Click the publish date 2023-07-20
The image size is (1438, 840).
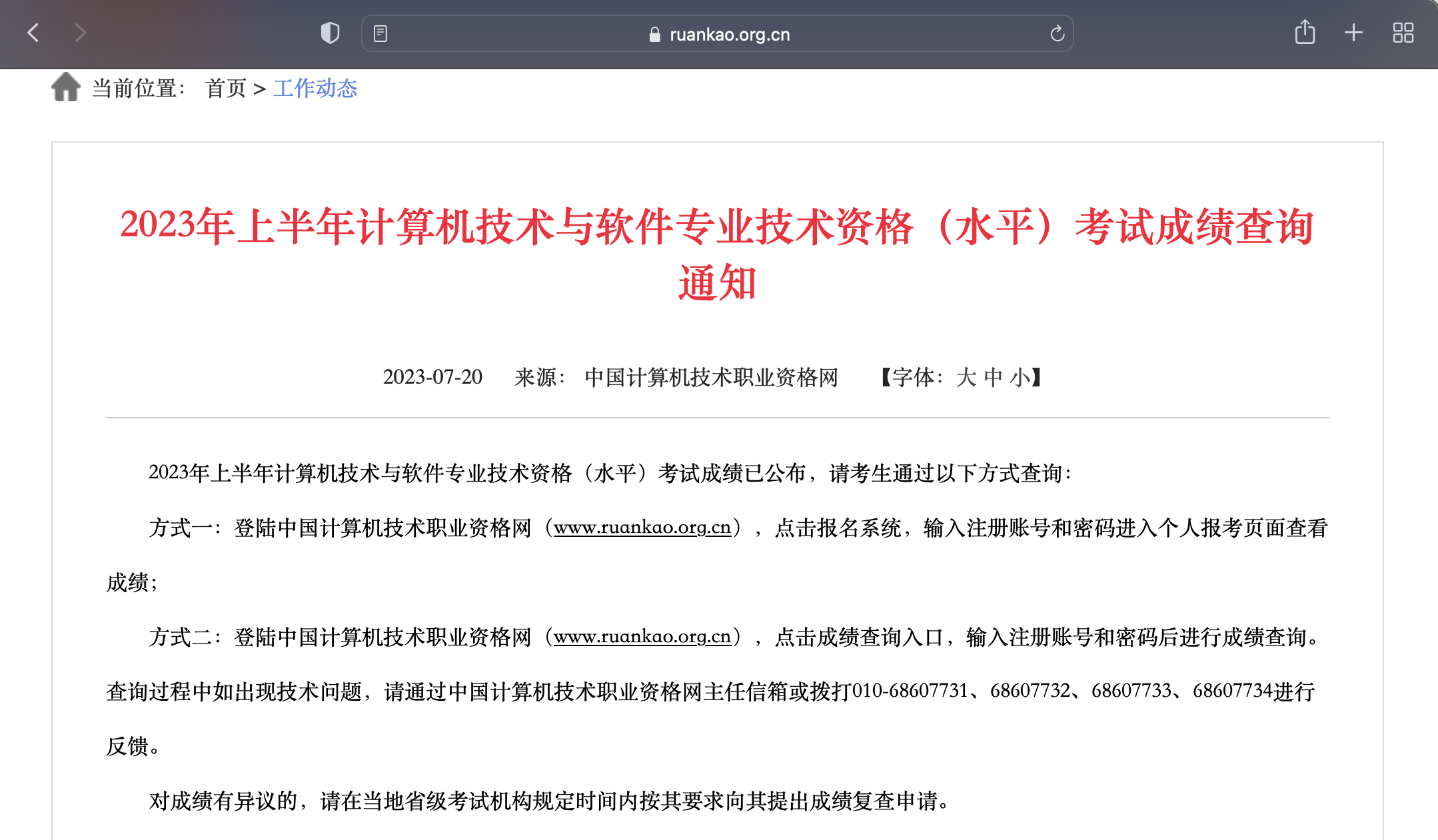(x=432, y=377)
